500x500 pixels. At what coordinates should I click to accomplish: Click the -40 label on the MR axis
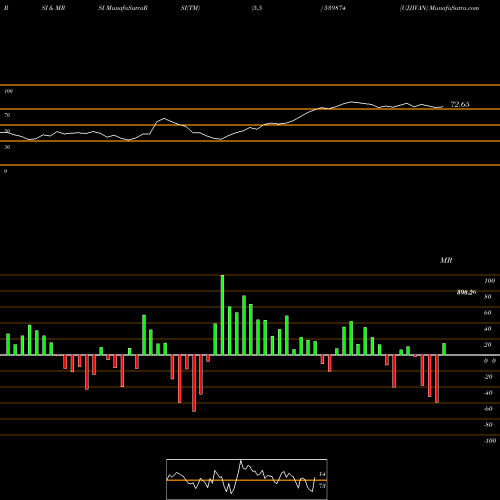(x=488, y=393)
